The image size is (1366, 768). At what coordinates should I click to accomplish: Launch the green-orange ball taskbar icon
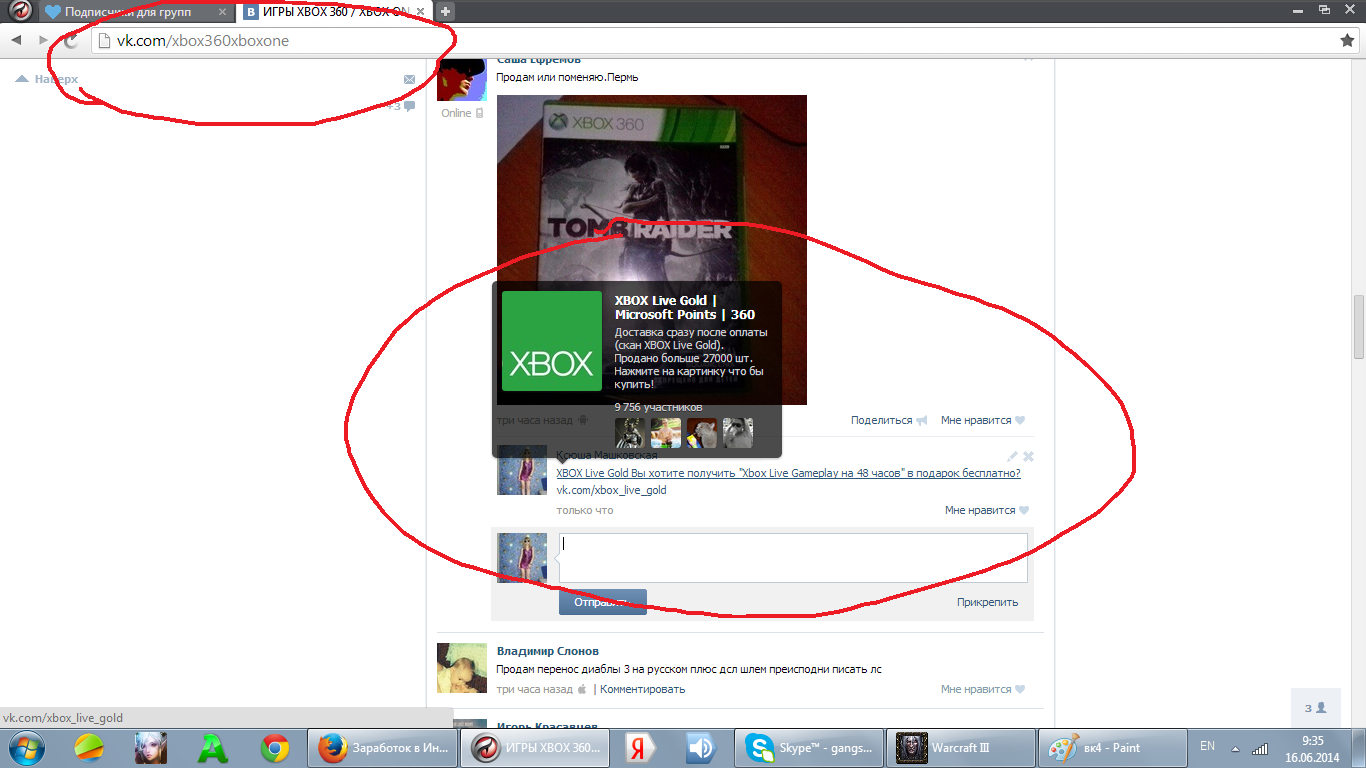(x=89, y=748)
